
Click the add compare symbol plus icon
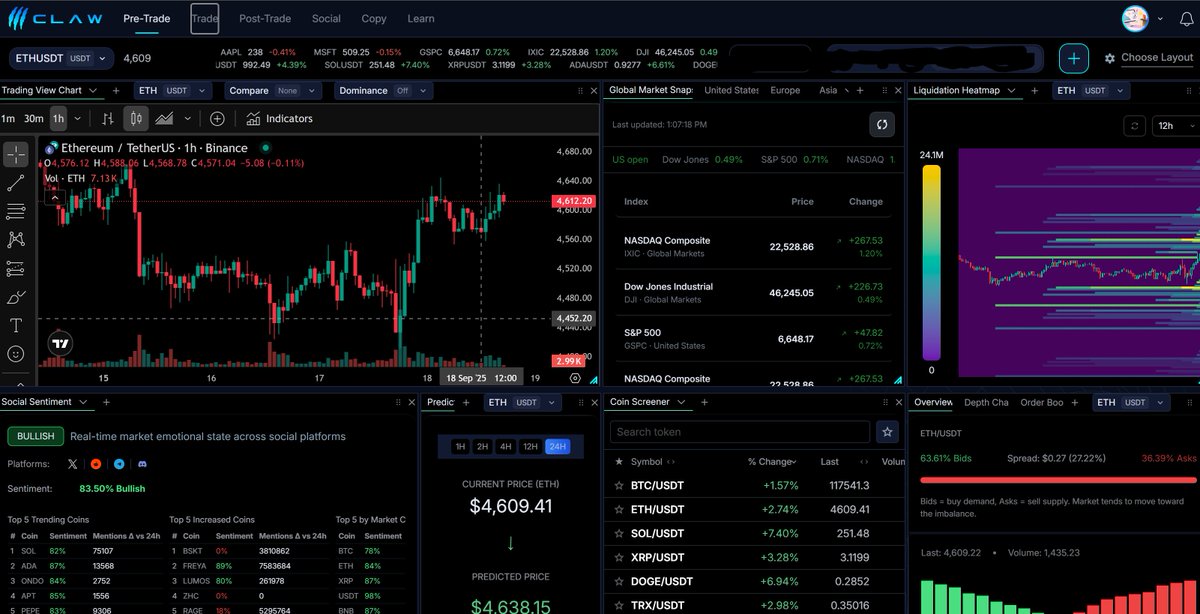pyautogui.click(x=217, y=118)
